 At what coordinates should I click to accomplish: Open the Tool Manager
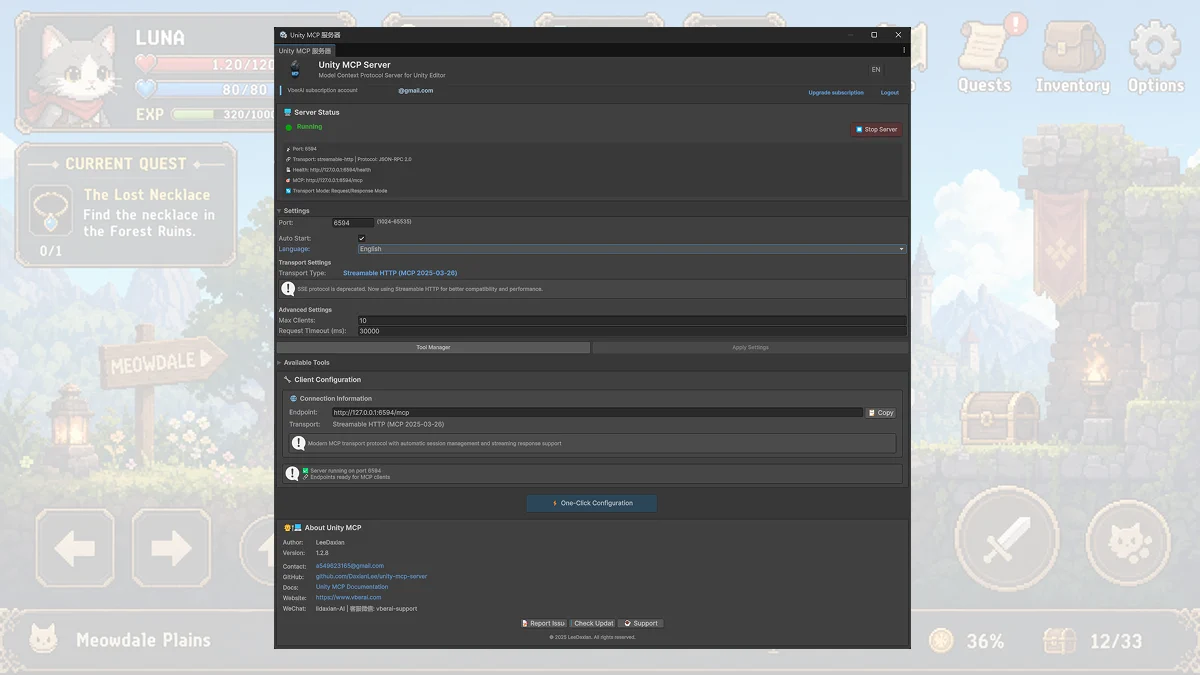(433, 348)
